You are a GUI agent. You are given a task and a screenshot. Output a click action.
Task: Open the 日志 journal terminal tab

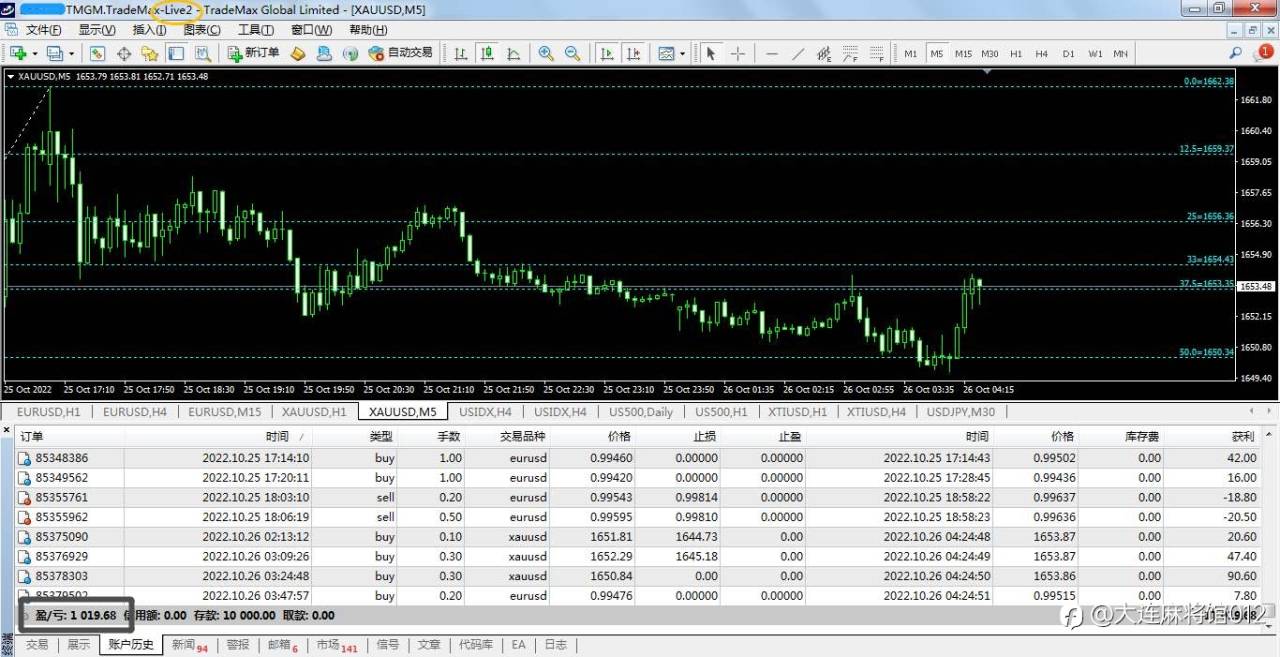[556, 645]
